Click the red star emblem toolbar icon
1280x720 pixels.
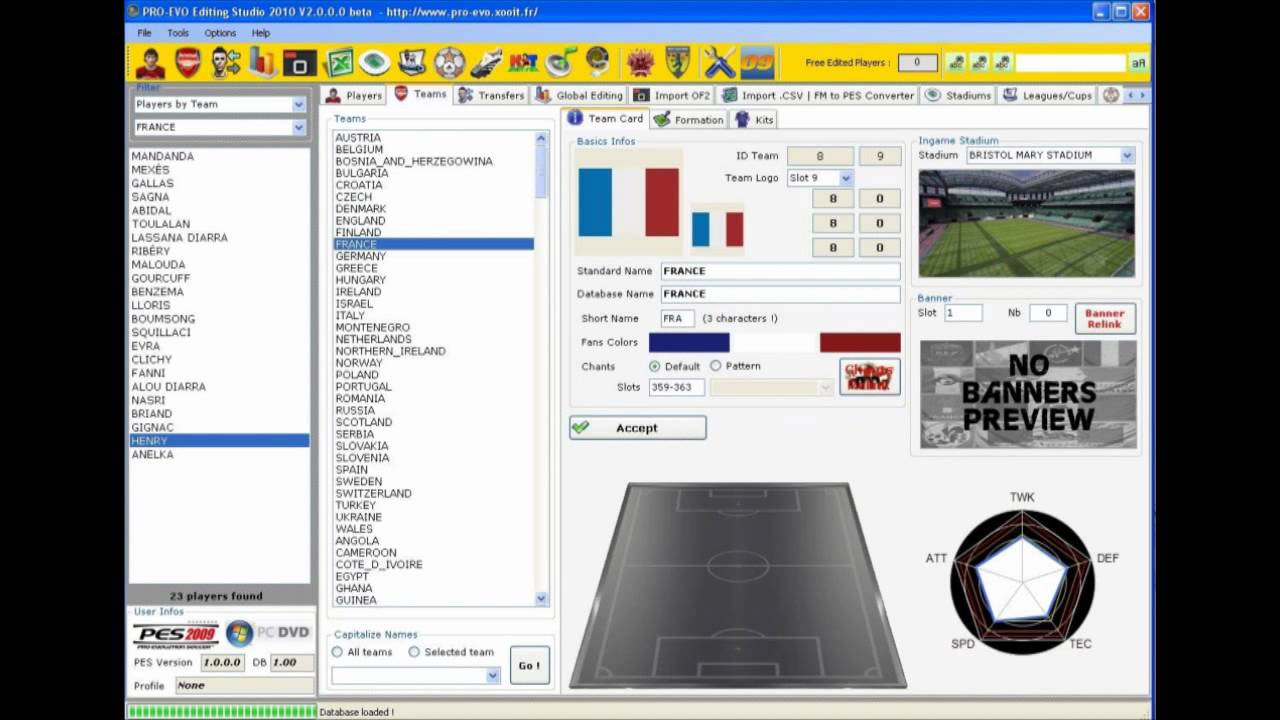(x=640, y=63)
